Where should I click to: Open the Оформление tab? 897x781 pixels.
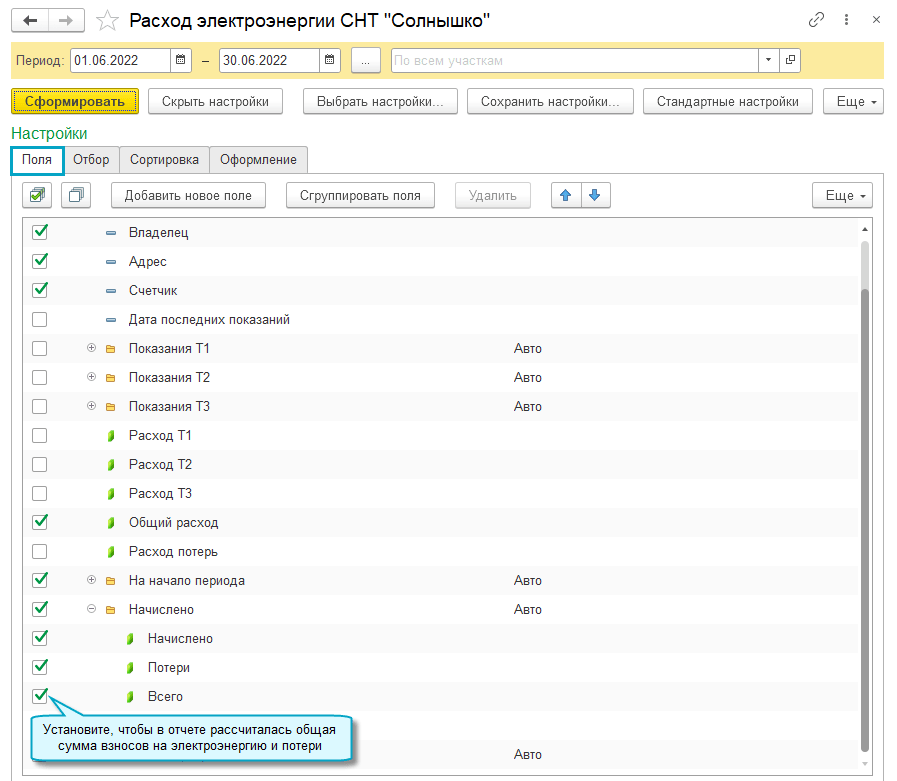click(258, 160)
